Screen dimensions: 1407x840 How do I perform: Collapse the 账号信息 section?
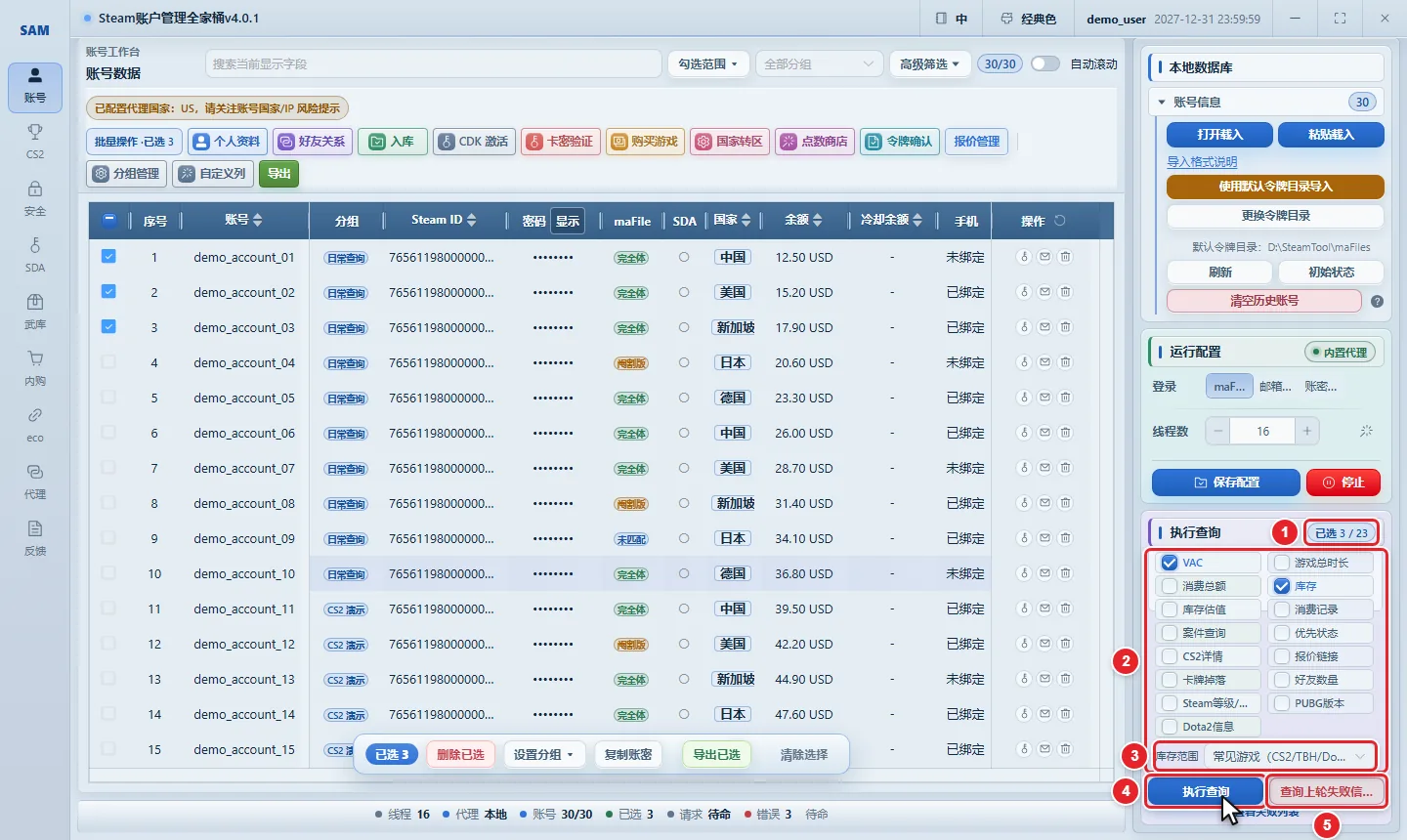coord(1162,102)
